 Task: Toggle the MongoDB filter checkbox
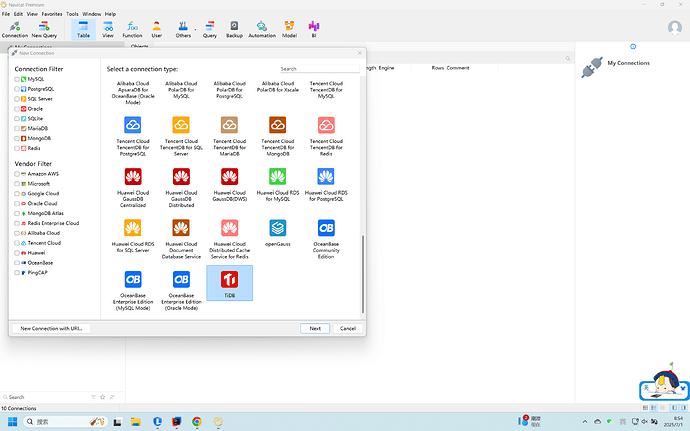(17, 138)
